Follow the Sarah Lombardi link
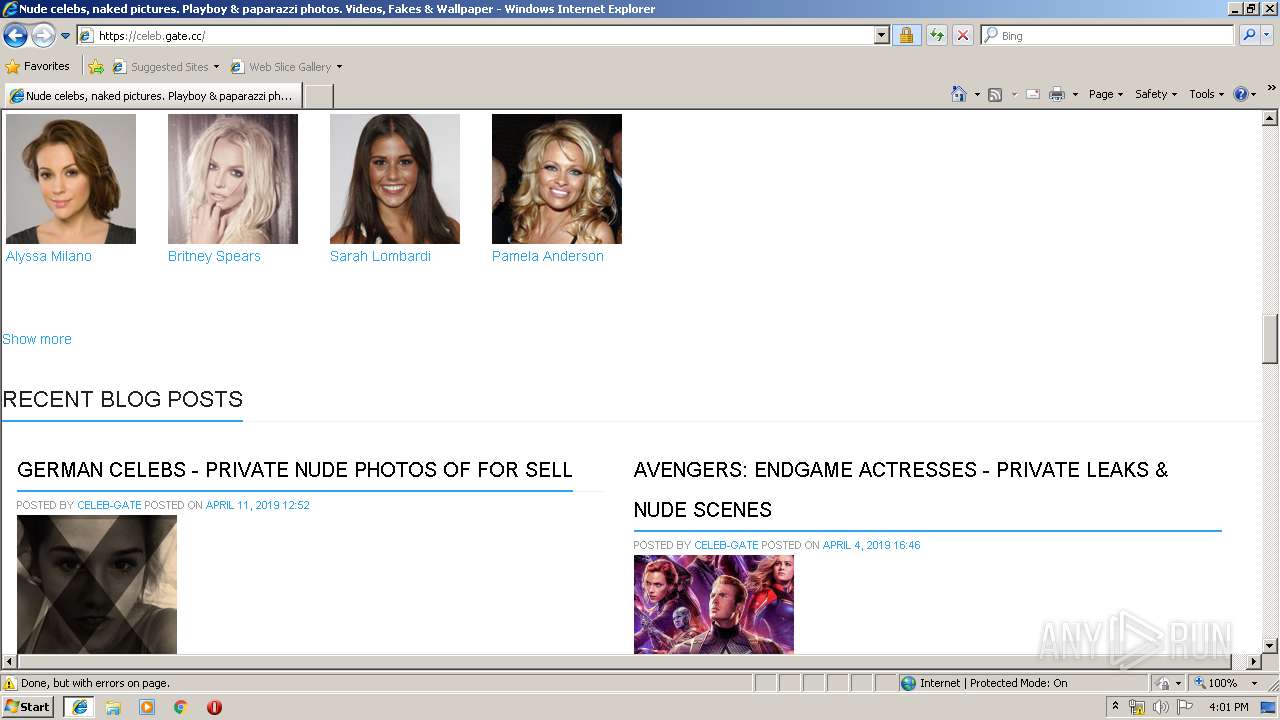Screen dimensions: 1280x720 coord(380,256)
